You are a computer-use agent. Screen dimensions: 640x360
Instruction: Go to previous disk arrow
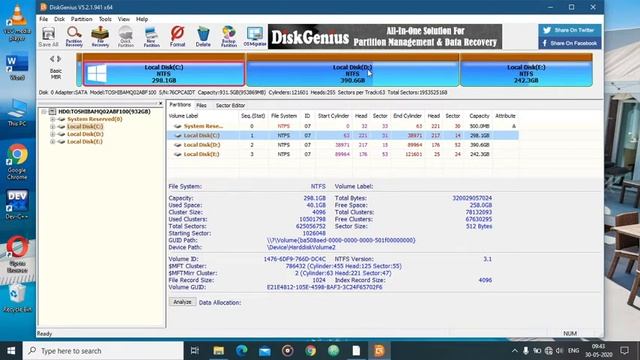tap(52, 59)
